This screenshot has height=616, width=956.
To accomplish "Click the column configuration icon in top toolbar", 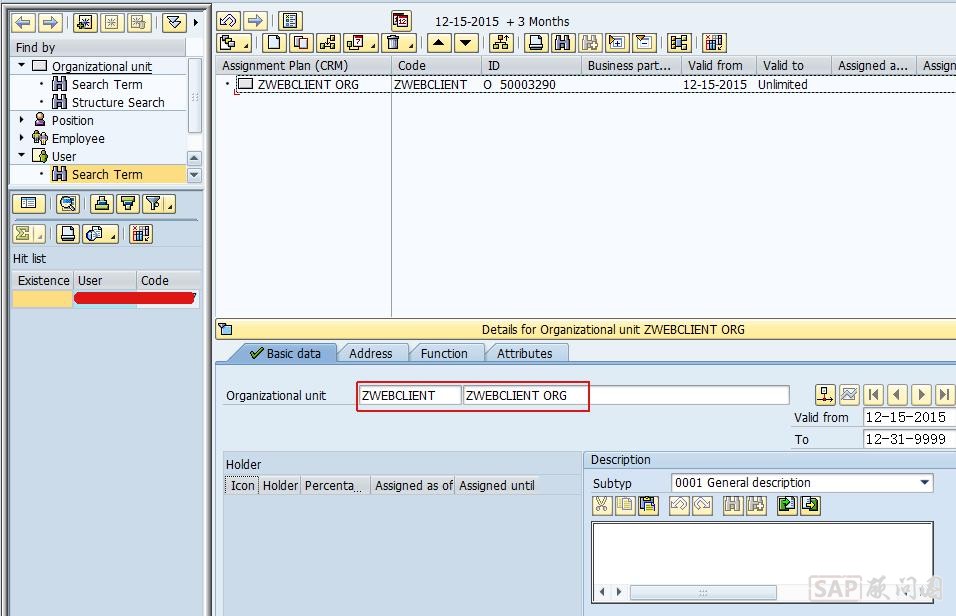I will [713, 43].
